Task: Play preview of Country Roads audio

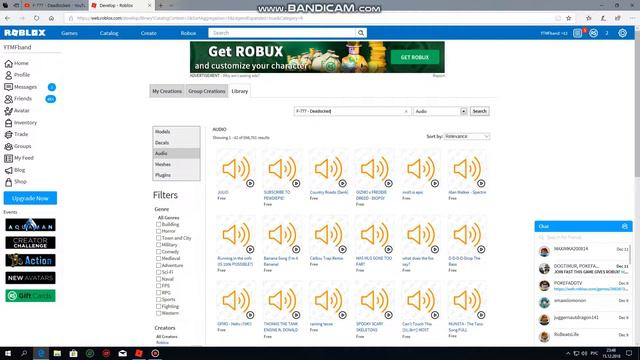Action: (x=342, y=184)
